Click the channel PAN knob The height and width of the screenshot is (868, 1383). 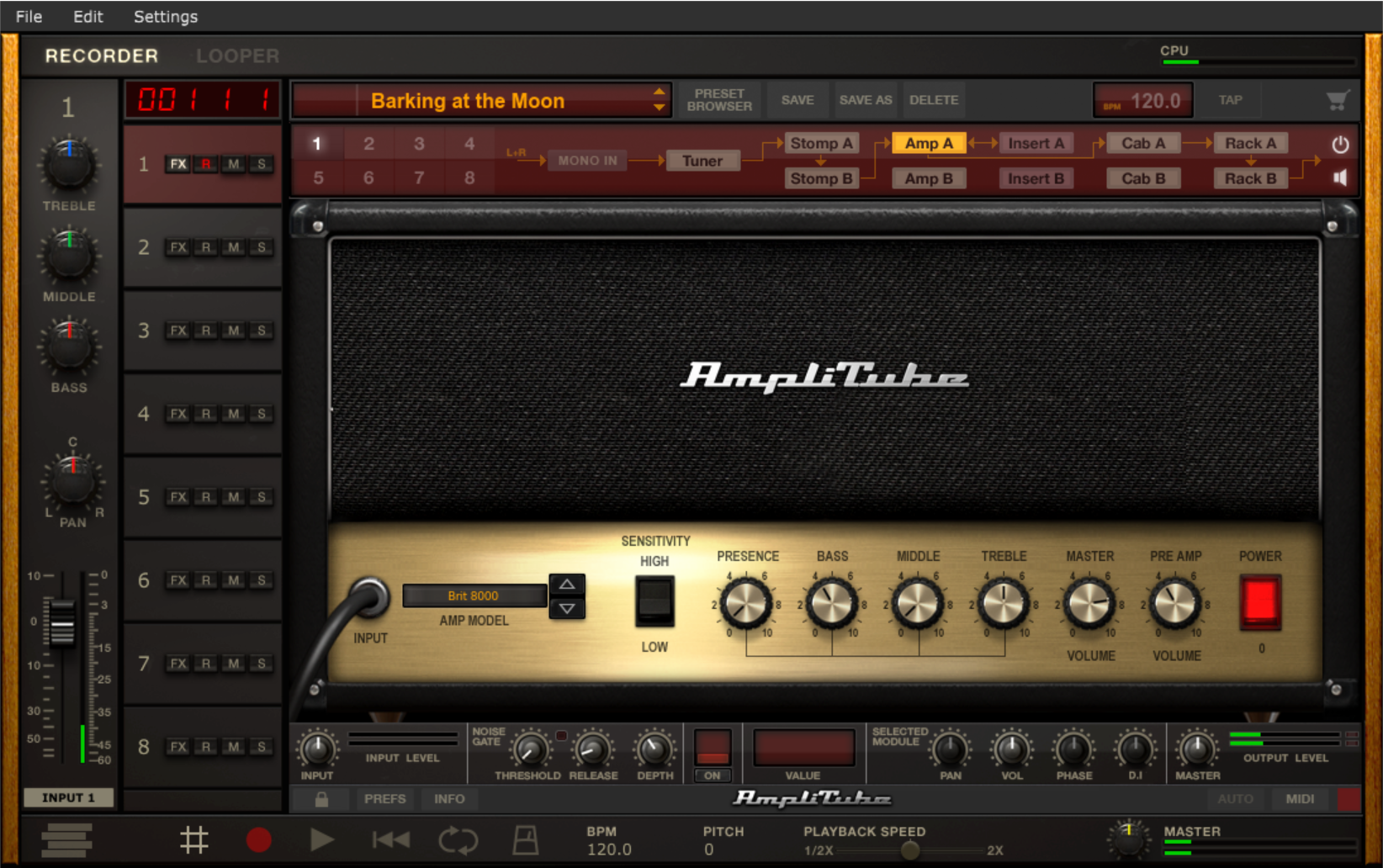coord(73,481)
